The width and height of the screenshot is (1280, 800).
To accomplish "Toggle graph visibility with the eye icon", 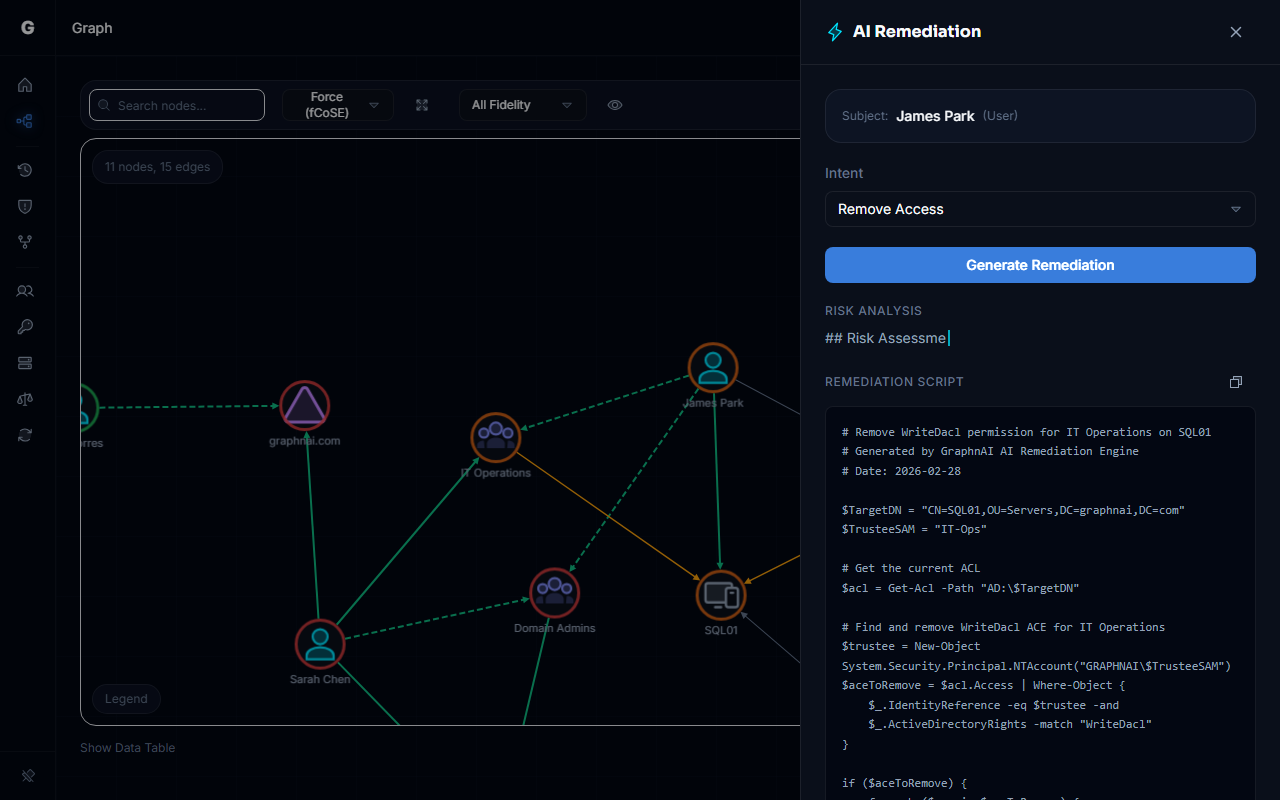I will 614,104.
